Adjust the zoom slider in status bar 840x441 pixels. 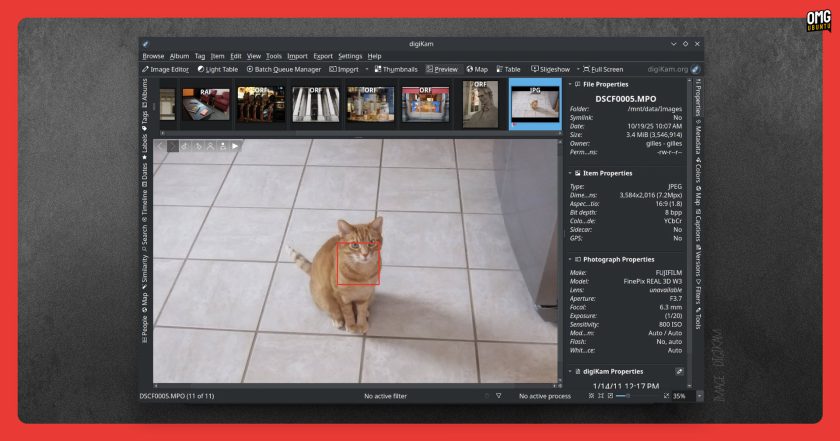coord(638,396)
